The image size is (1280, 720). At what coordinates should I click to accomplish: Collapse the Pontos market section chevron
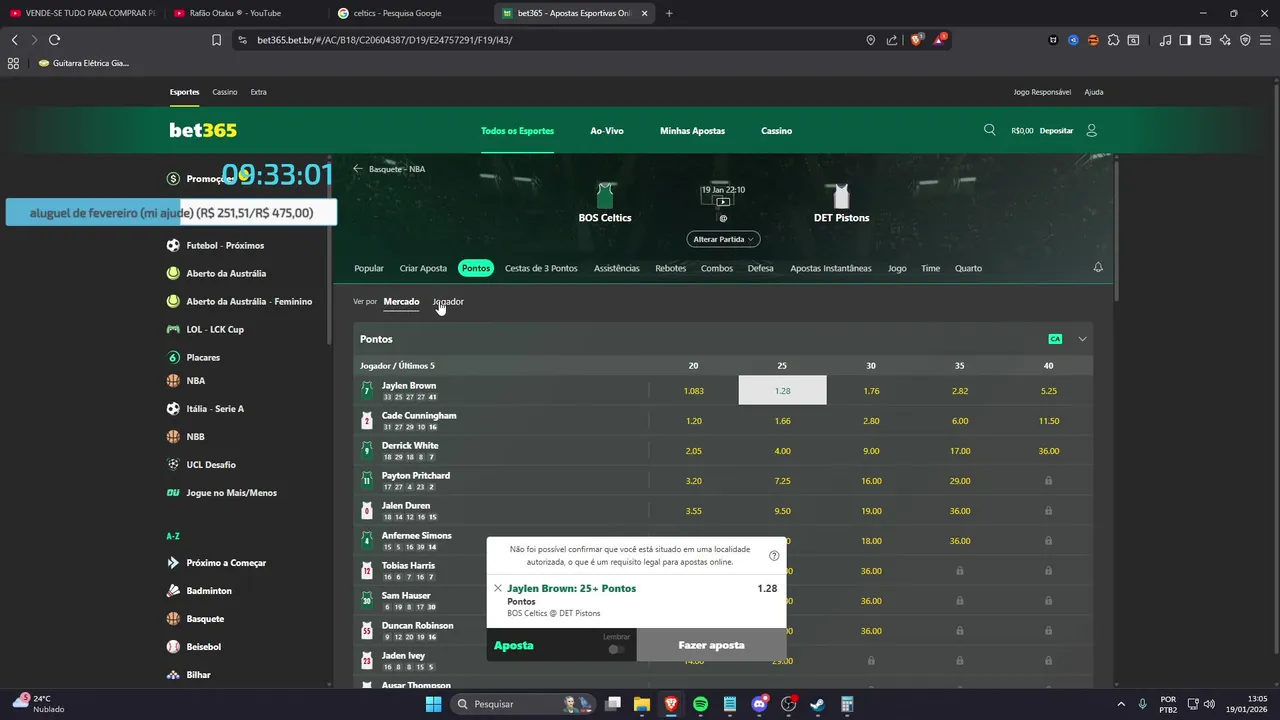point(1082,339)
